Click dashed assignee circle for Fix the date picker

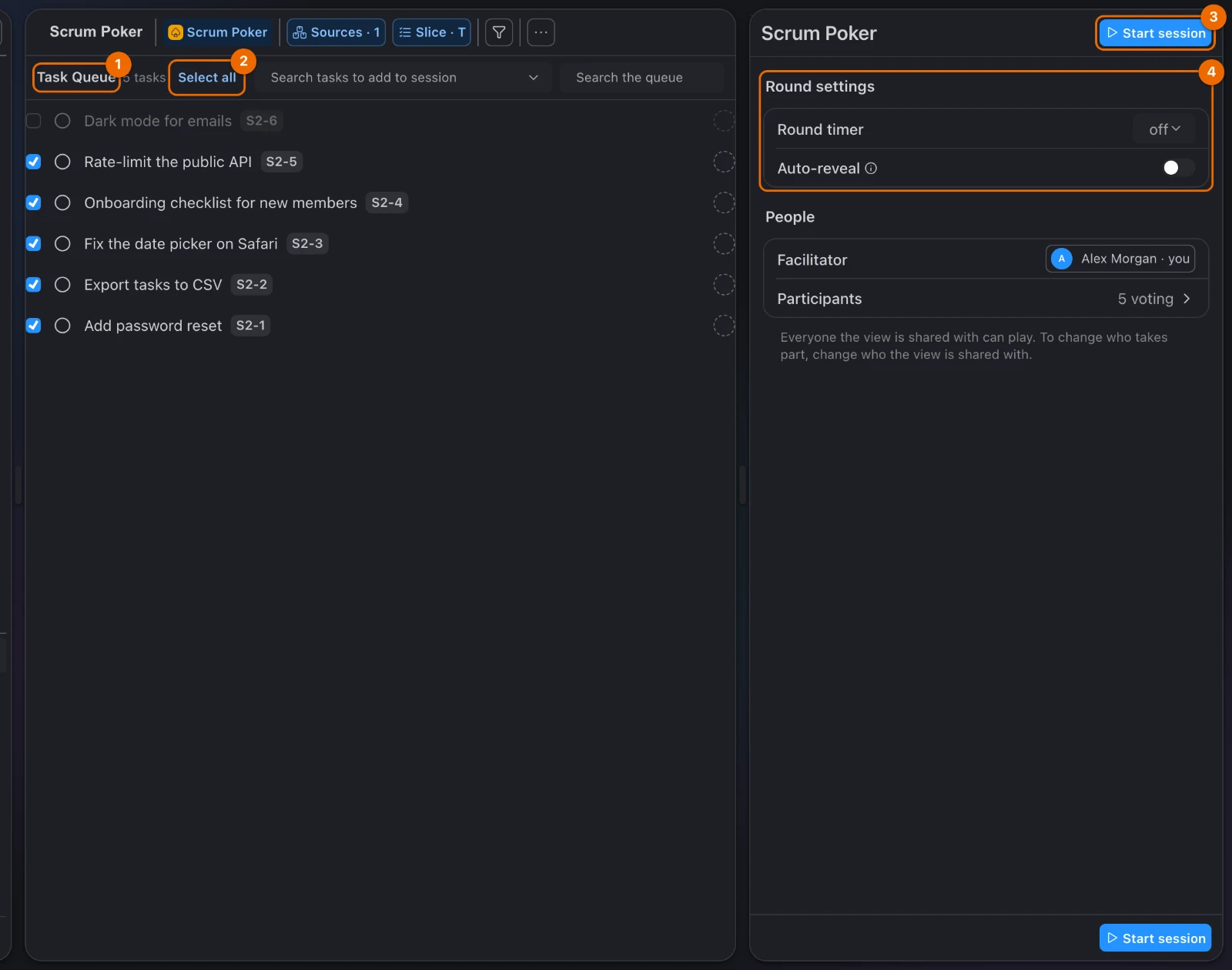tap(724, 243)
